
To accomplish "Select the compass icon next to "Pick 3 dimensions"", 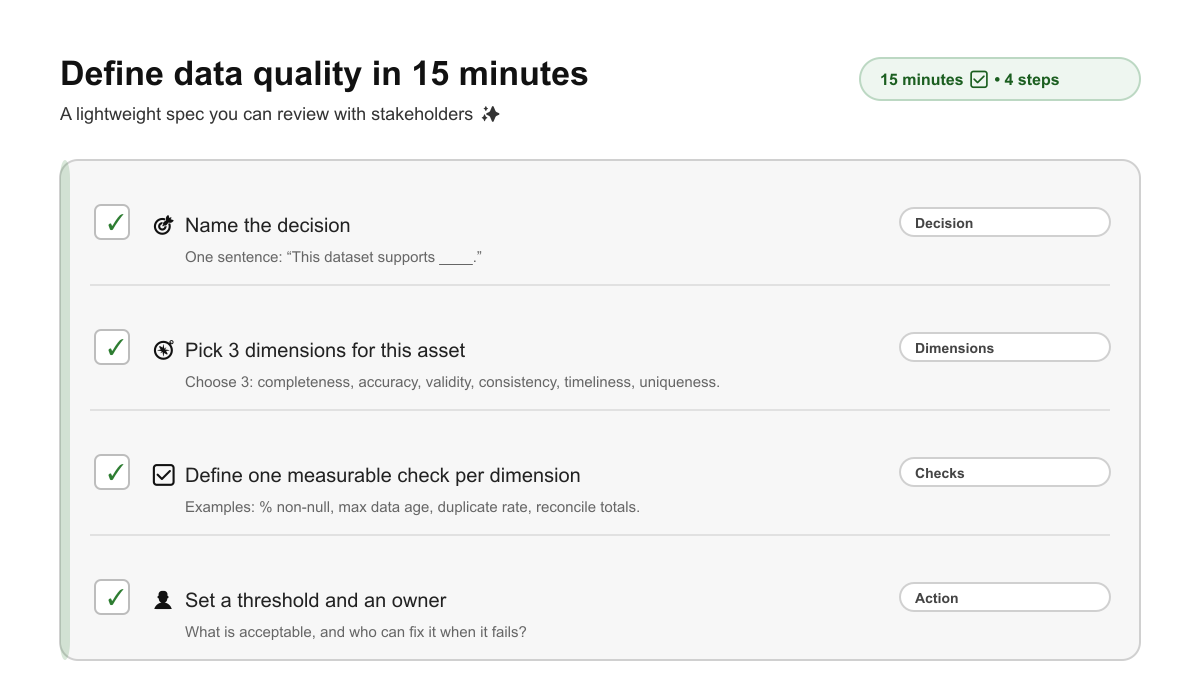I will point(162,349).
